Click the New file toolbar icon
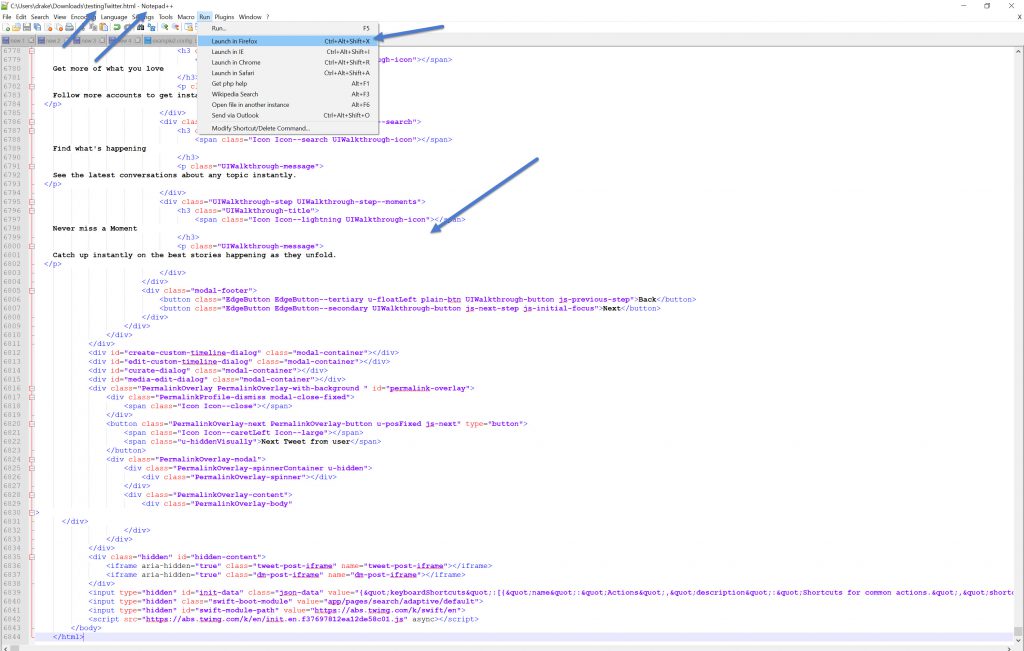Screen dimensions: 1024x651 point(5,28)
